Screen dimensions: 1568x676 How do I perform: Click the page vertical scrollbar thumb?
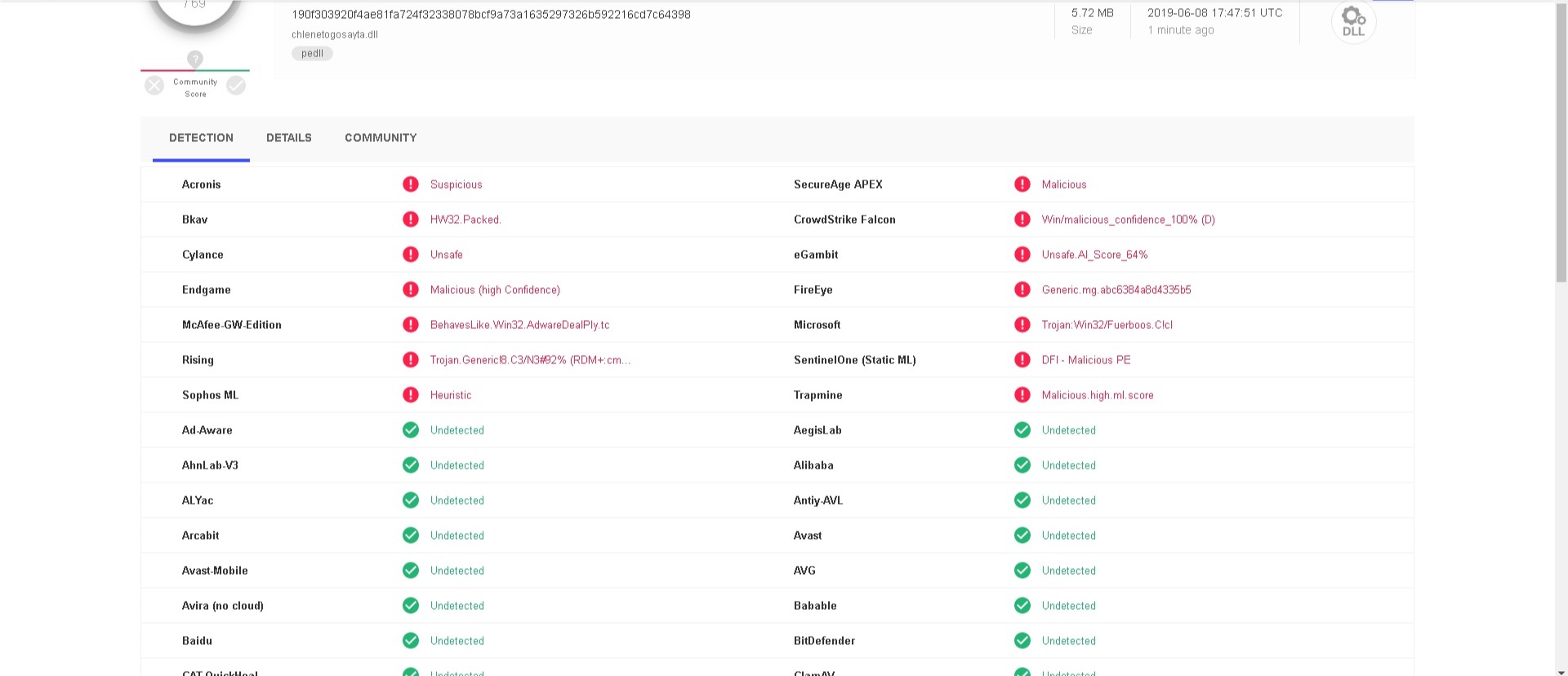click(x=1561, y=142)
